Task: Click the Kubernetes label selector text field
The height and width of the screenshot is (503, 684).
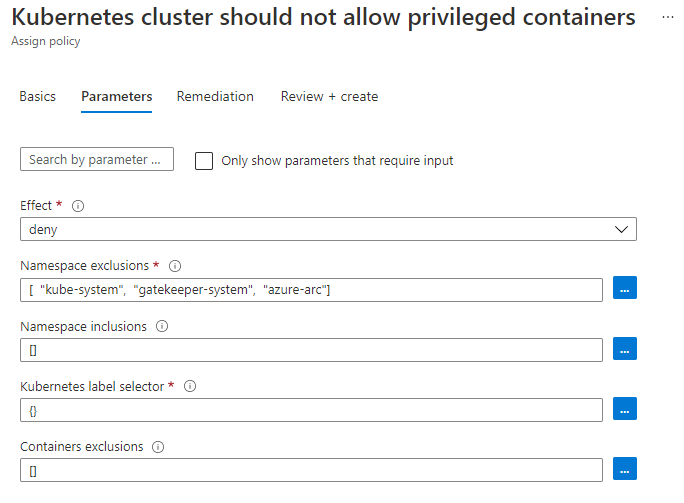Action: 311,409
